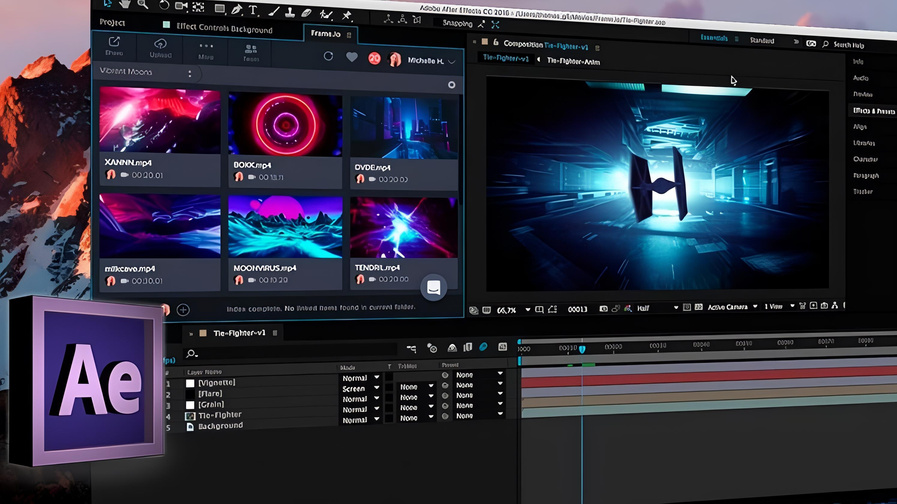
Task: Open Screen blend mode dropdown for Flare
Action: [x=361, y=388]
